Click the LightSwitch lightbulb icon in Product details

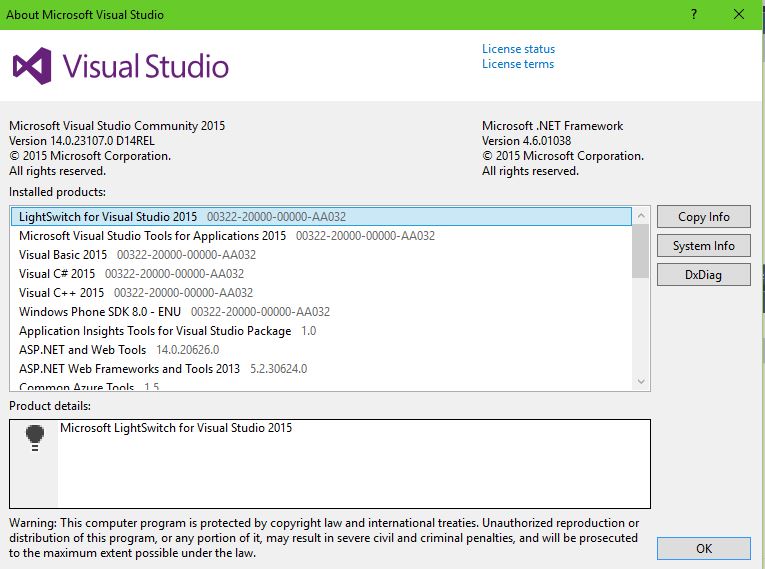tap(35, 438)
